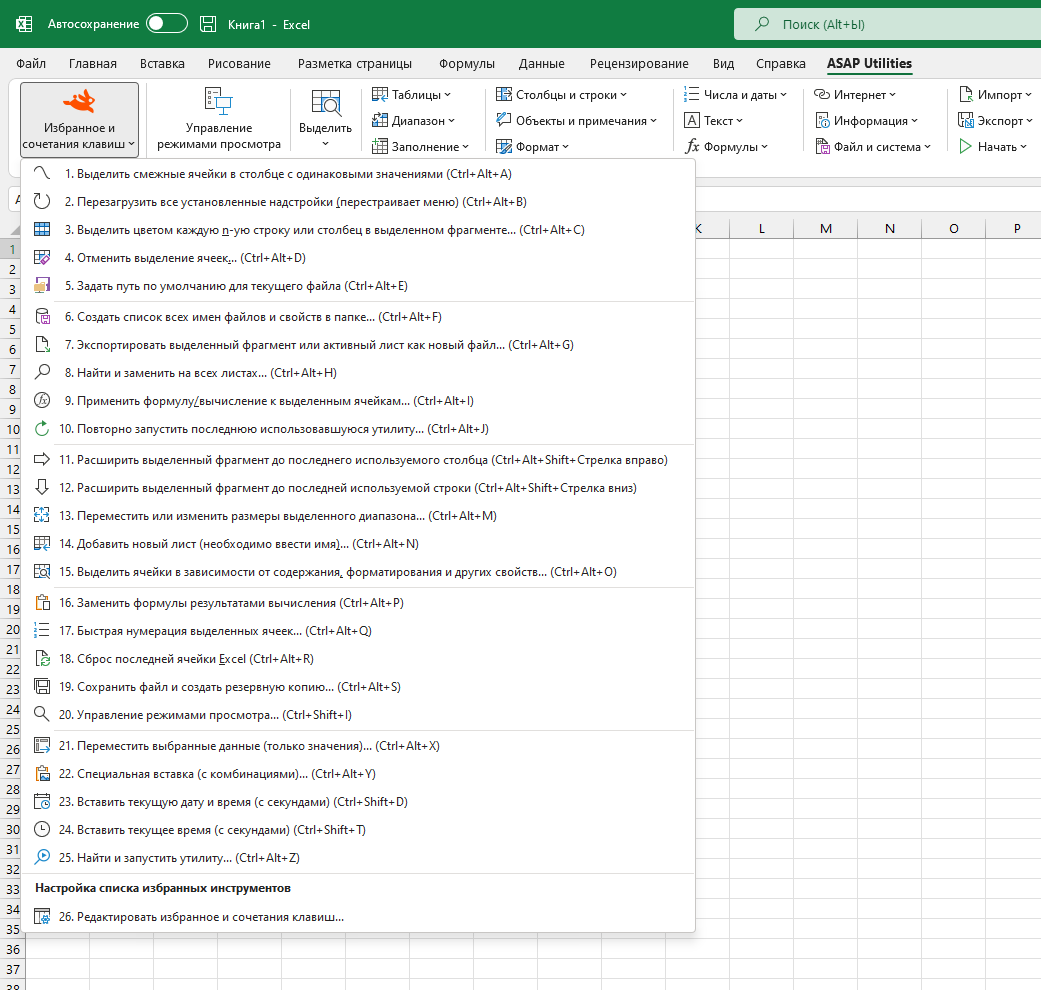Image resolution: width=1041 pixels, height=990 pixels.
Task: Click the file list icon of item 6
Action: click(x=42, y=316)
